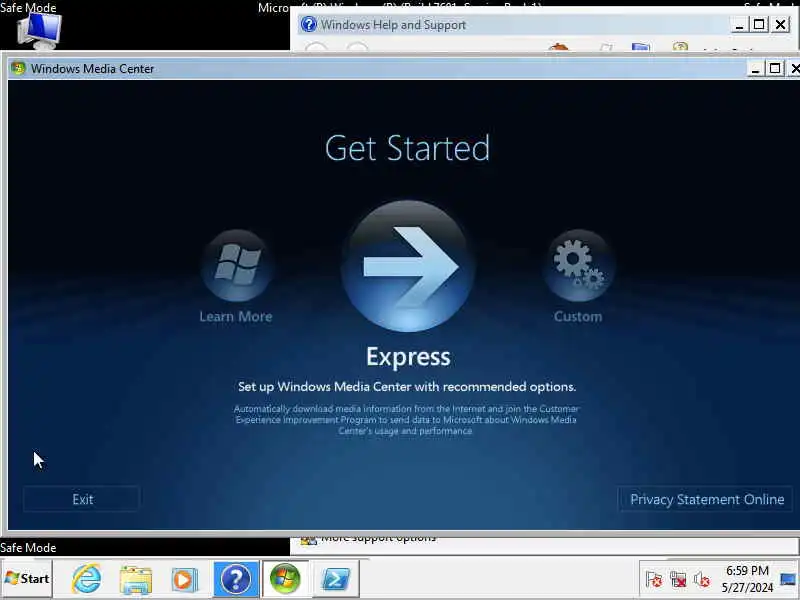Click Help and Support title bar question icon
This screenshot has height=600, width=800.
pos(309,24)
